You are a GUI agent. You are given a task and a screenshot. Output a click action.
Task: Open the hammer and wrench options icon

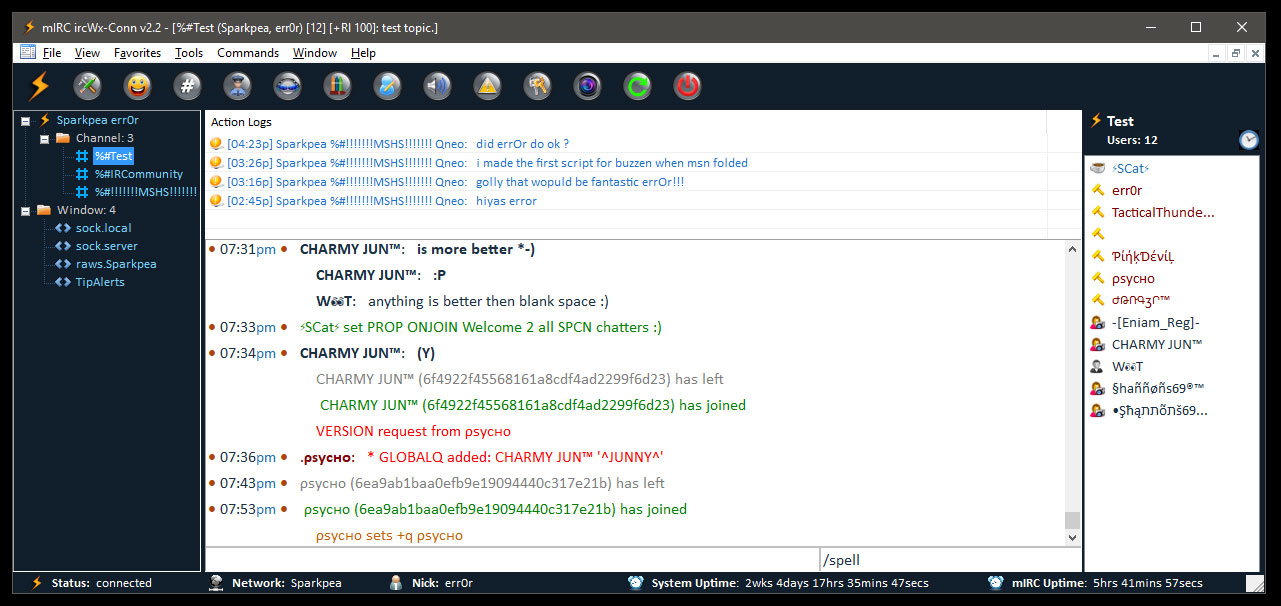[x=88, y=86]
